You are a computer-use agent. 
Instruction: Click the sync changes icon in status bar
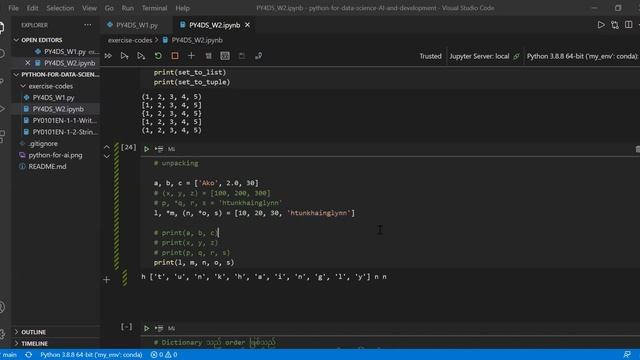28,355
